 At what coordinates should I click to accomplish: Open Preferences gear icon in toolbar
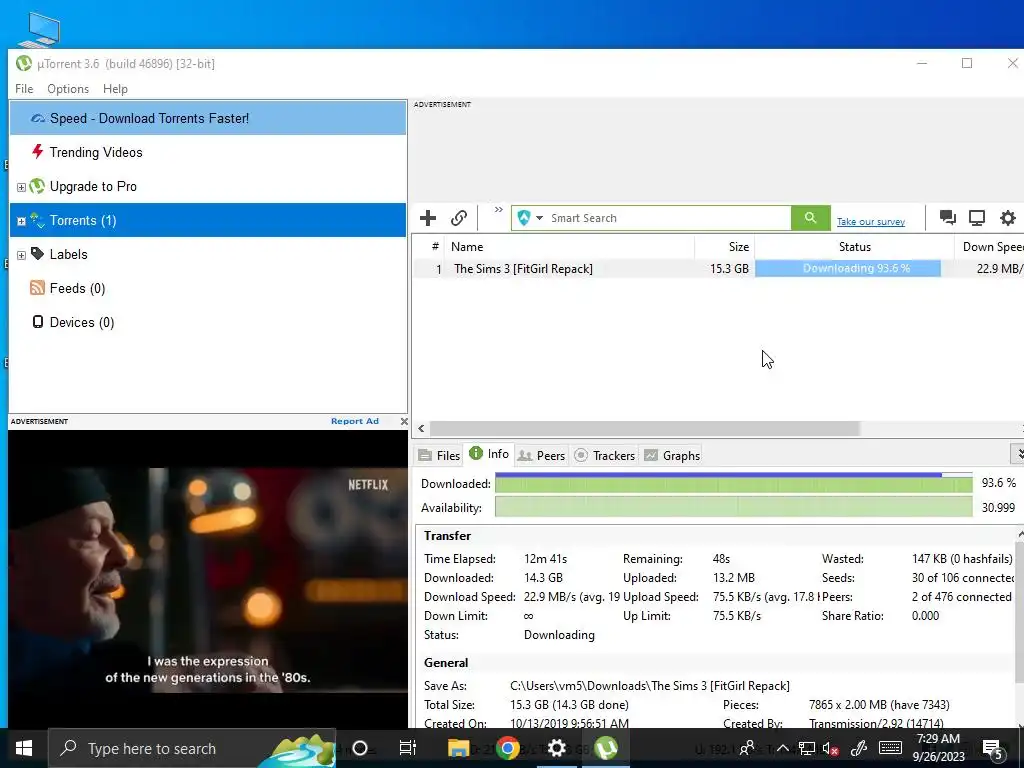point(1008,217)
